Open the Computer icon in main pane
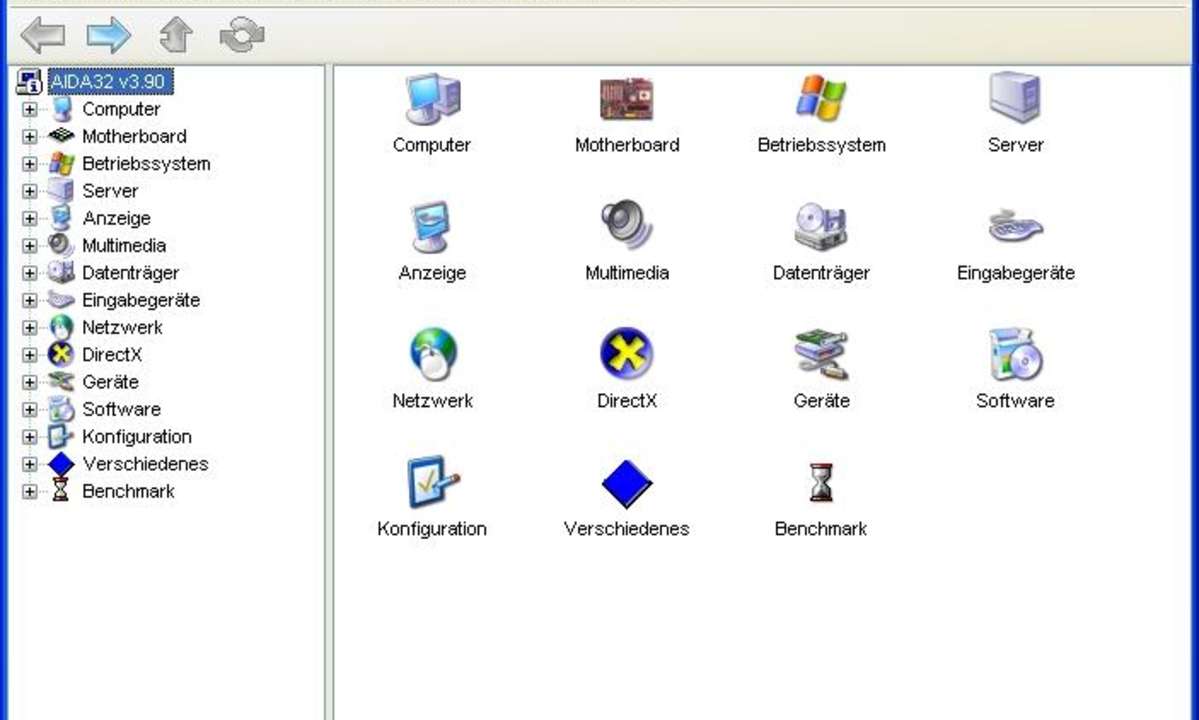Screen dimensions: 1199x720 pyautogui.click(x=432, y=99)
